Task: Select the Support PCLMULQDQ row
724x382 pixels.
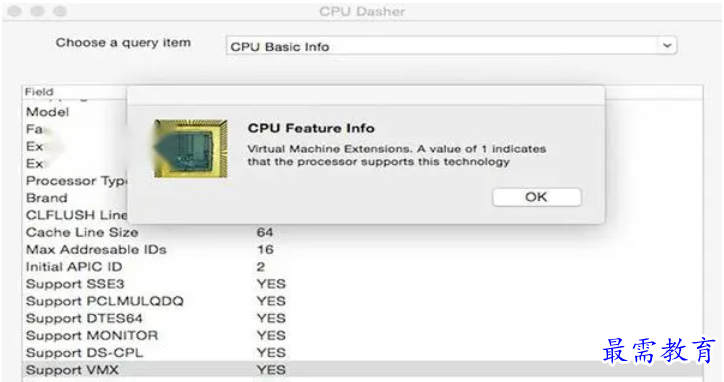Action: tap(362, 301)
